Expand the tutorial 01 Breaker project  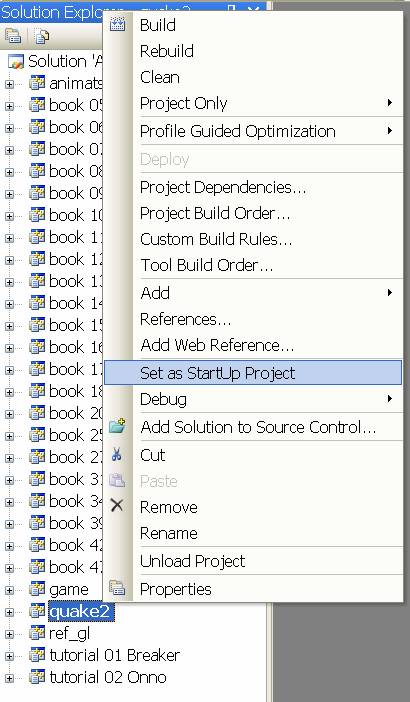(9, 655)
